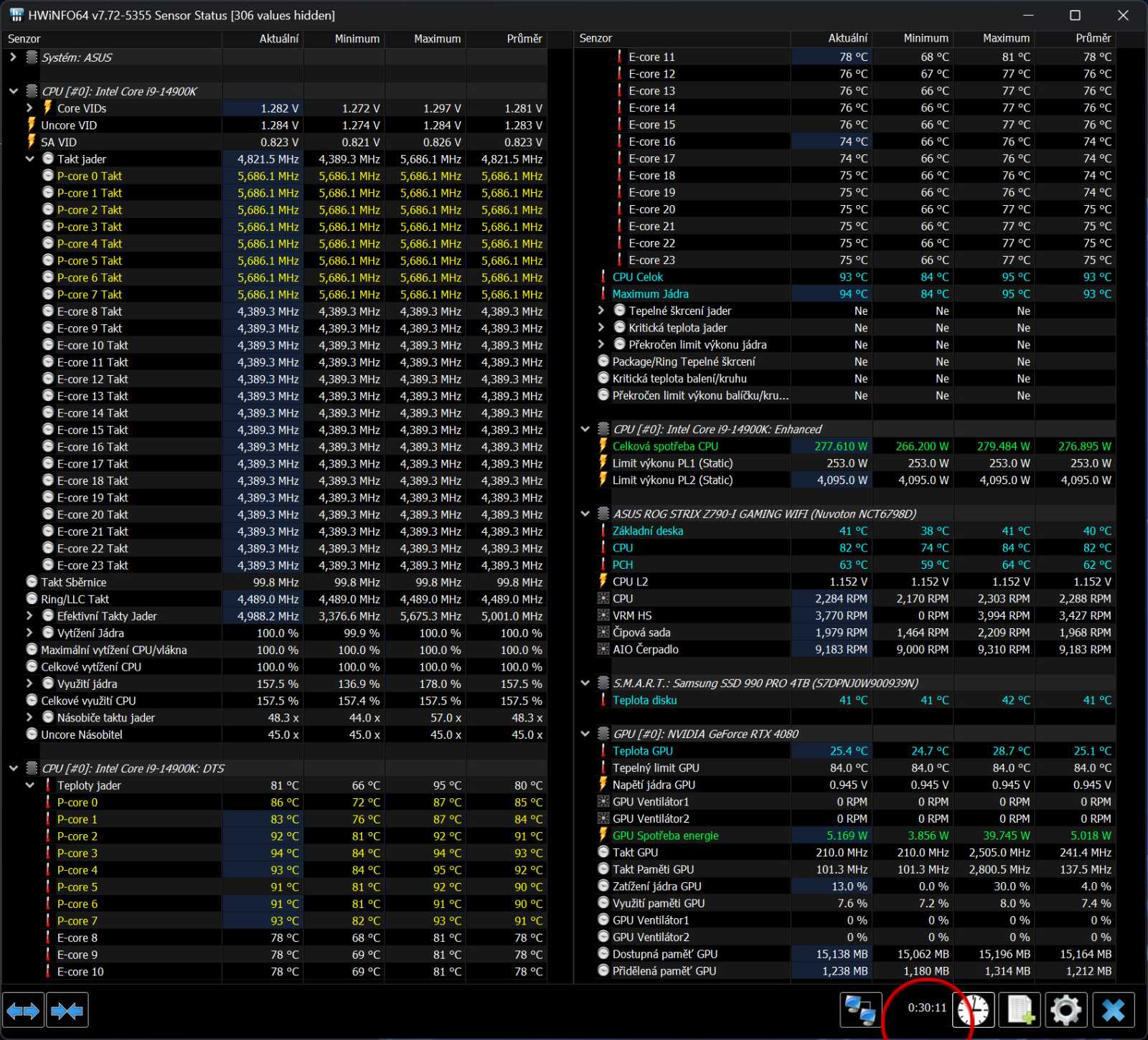Screen dimensions: 1148x1040
Task: Select the Přidělená paměť GPU row
Action: pos(845,971)
